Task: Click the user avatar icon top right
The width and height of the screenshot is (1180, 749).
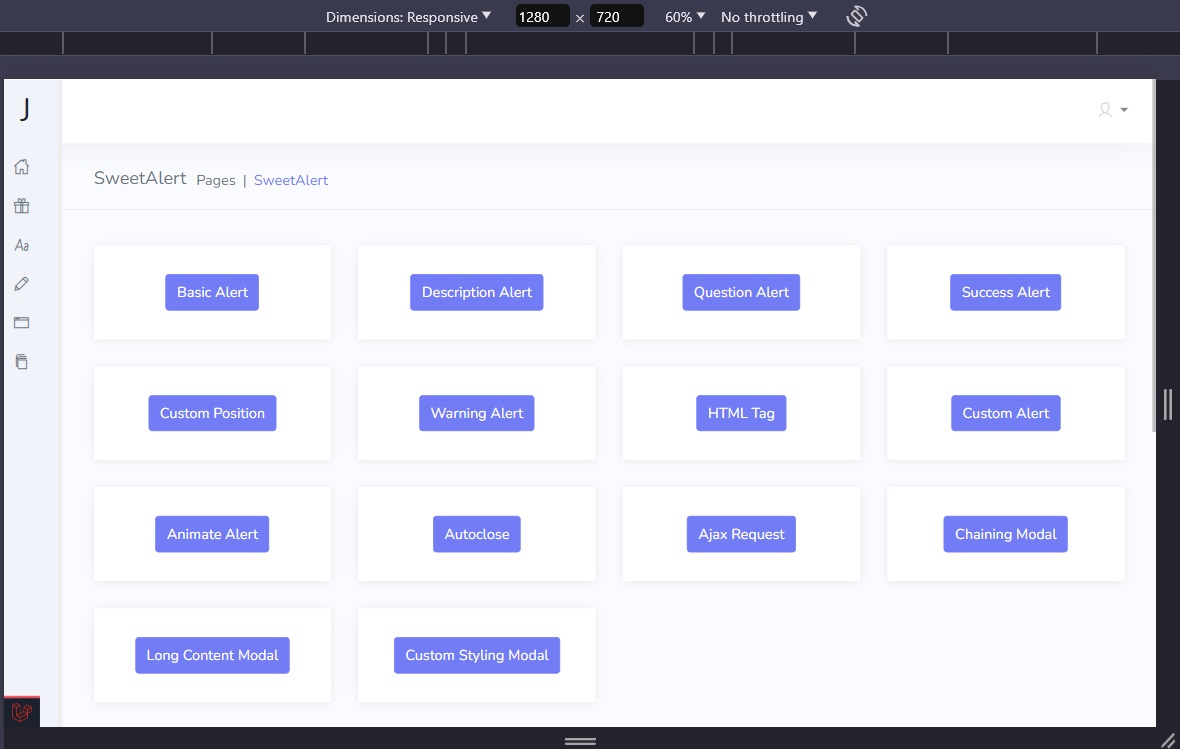Action: 1105,110
